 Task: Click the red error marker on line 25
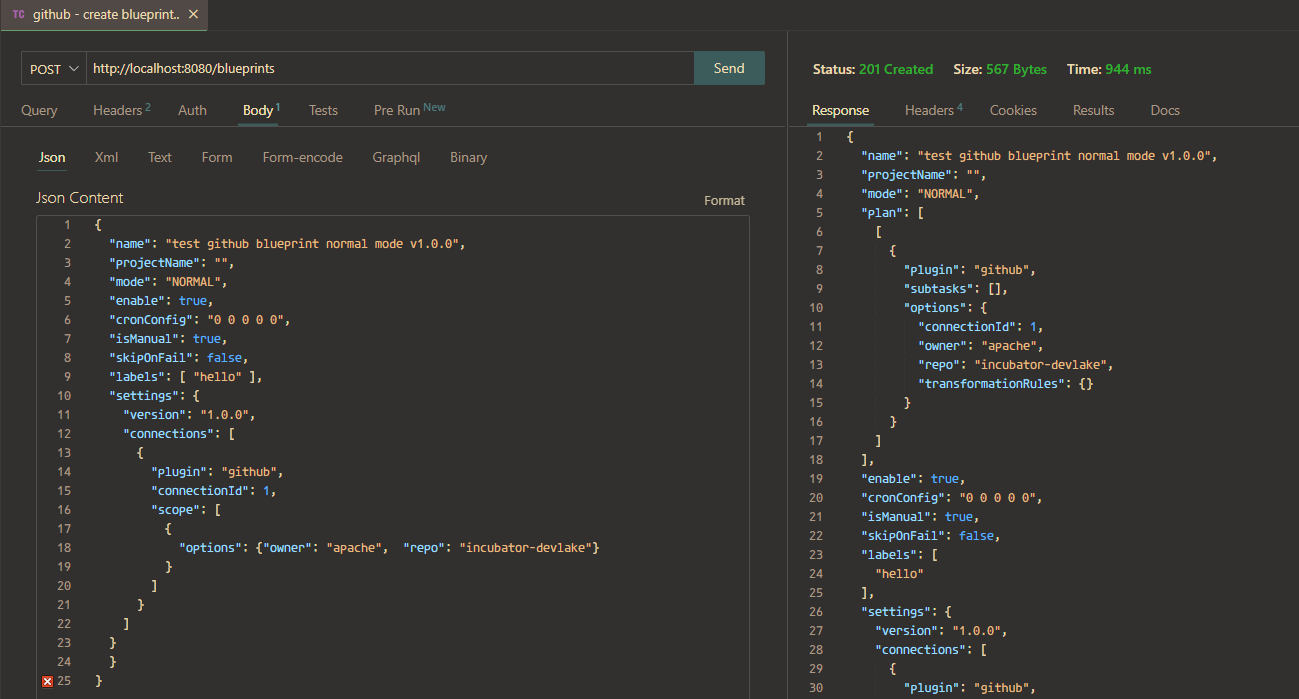[x=47, y=681]
